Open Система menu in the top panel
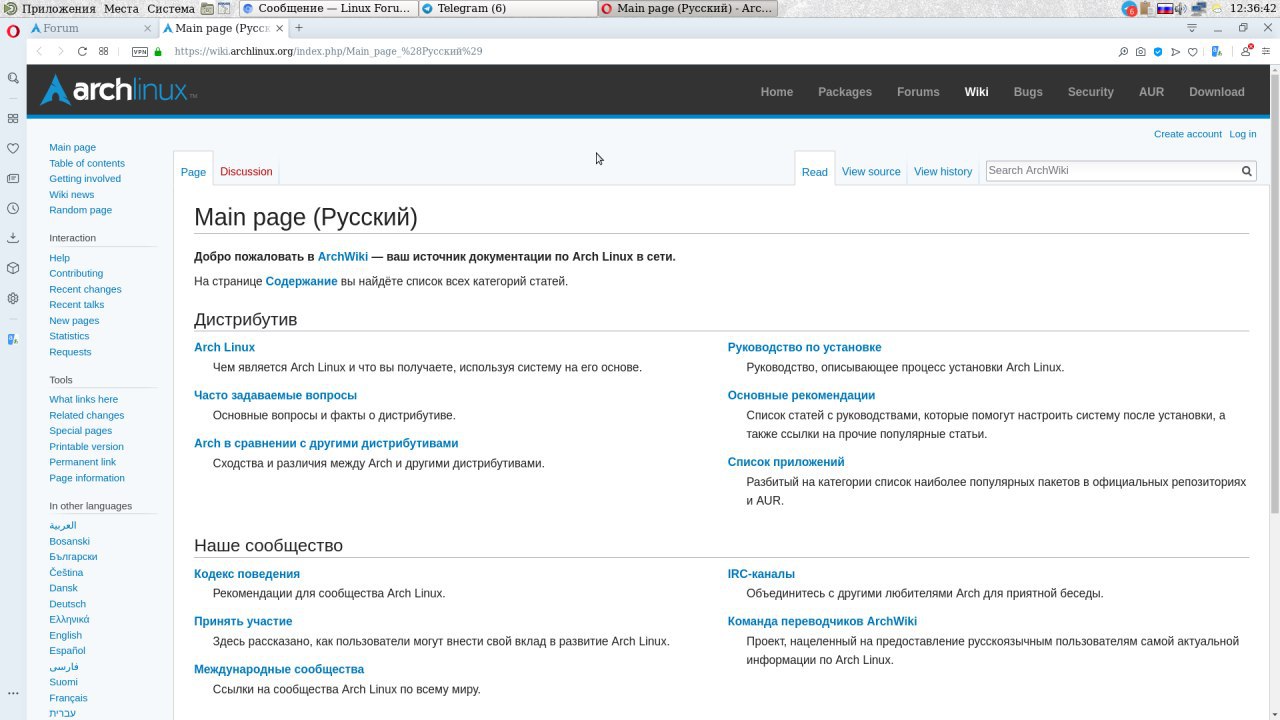 pyautogui.click(x=170, y=8)
